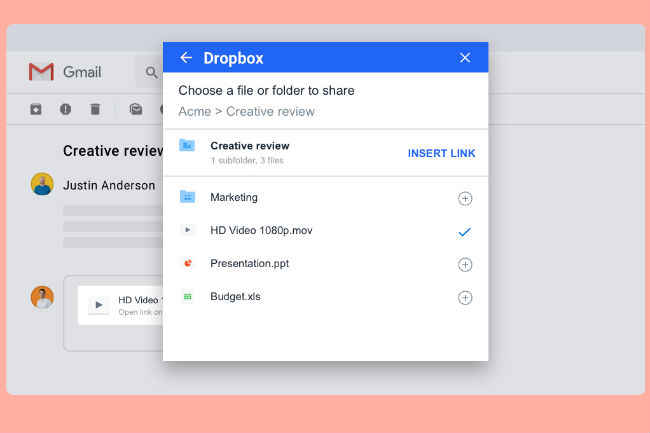
Task: Click the Creative review folder icon
Action: click(x=187, y=145)
